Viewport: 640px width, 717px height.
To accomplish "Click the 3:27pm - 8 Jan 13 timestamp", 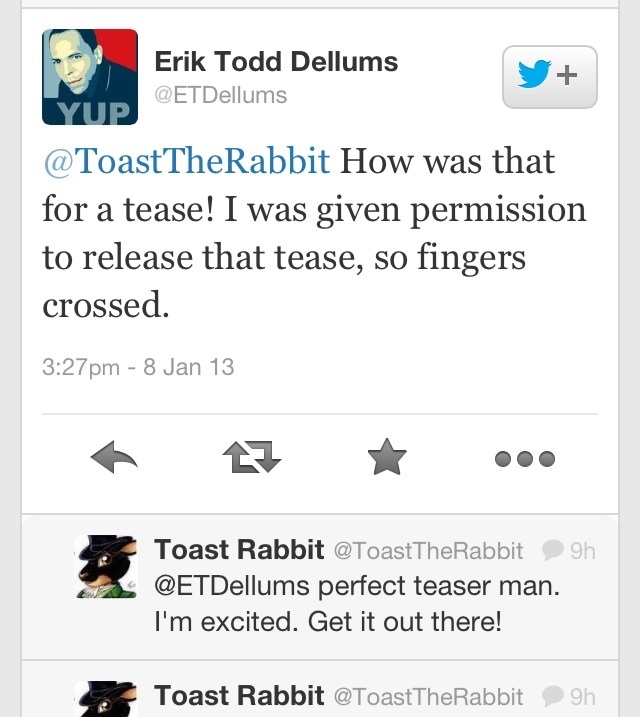I will click(138, 367).
